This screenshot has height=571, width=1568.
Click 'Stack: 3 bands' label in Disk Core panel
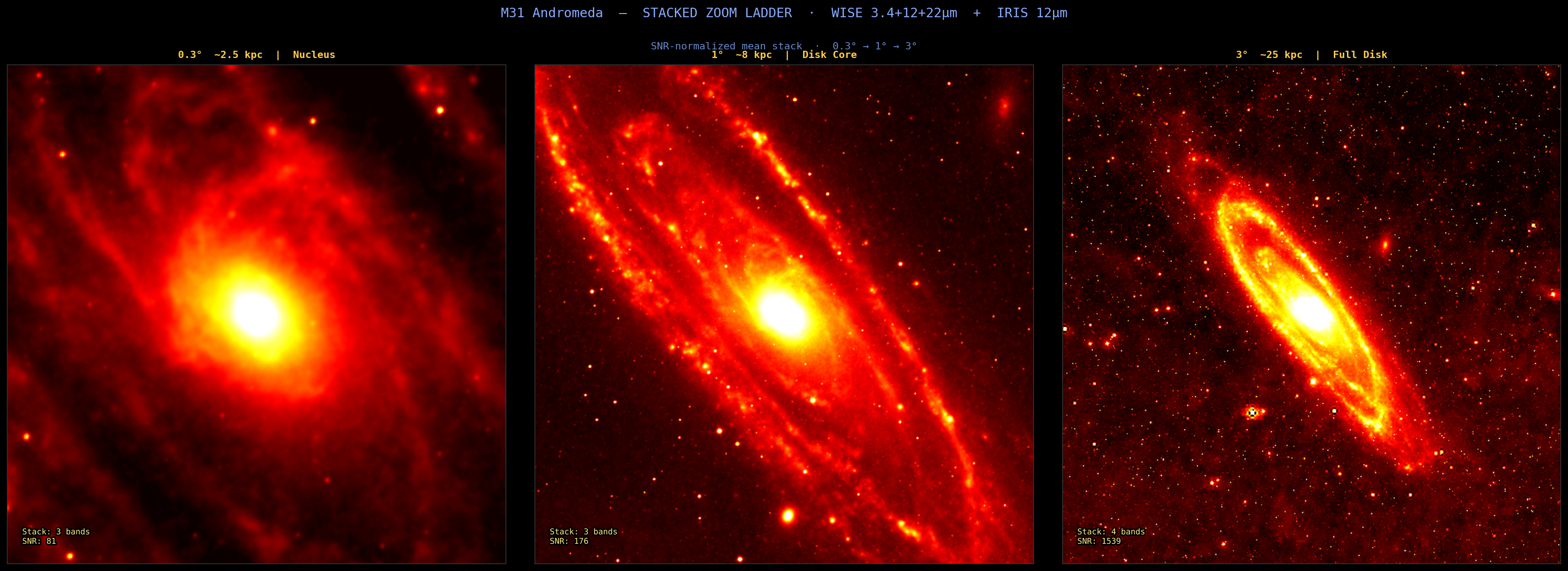tap(583, 532)
